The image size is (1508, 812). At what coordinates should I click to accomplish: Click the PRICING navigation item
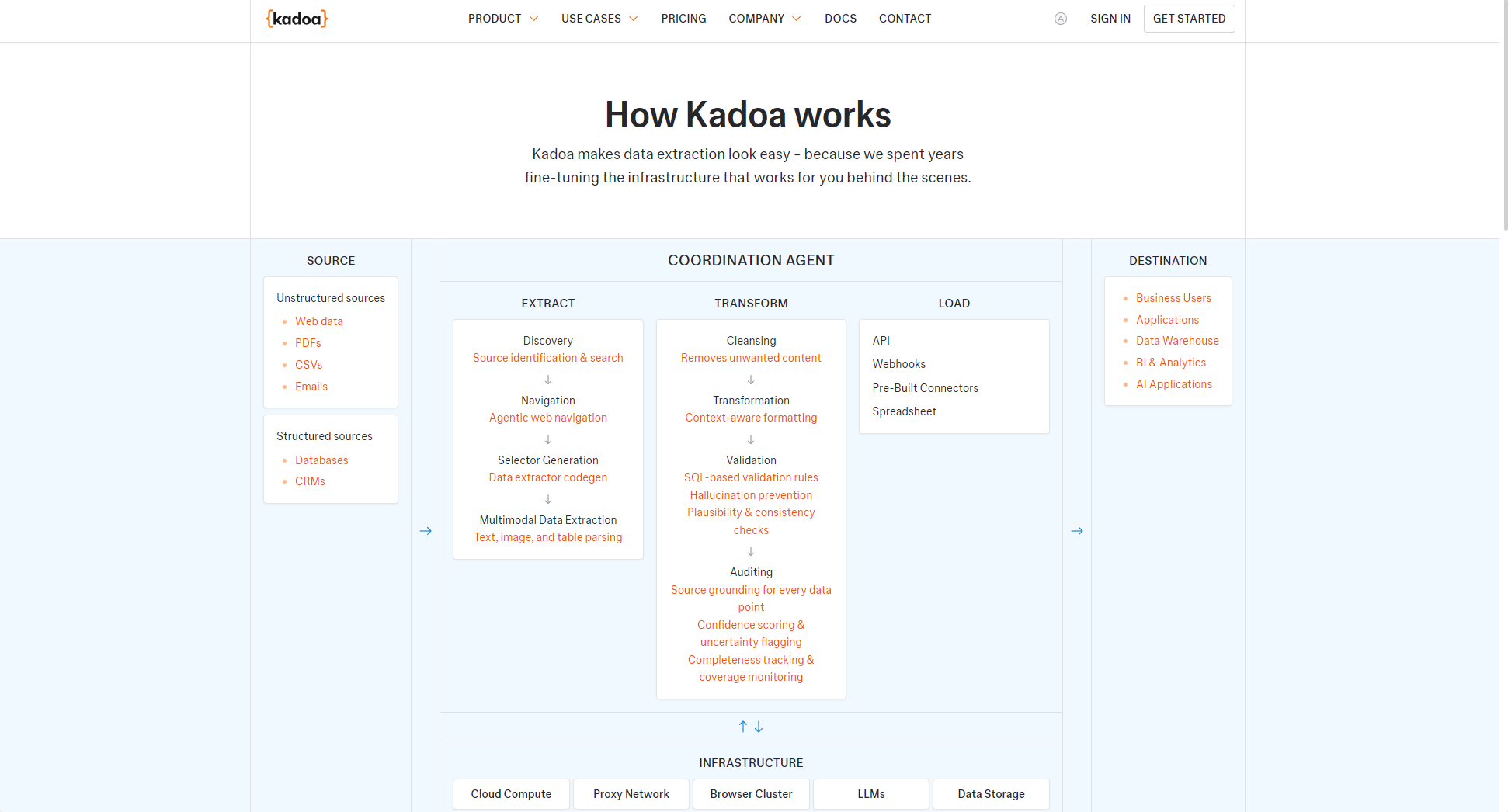coord(683,18)
